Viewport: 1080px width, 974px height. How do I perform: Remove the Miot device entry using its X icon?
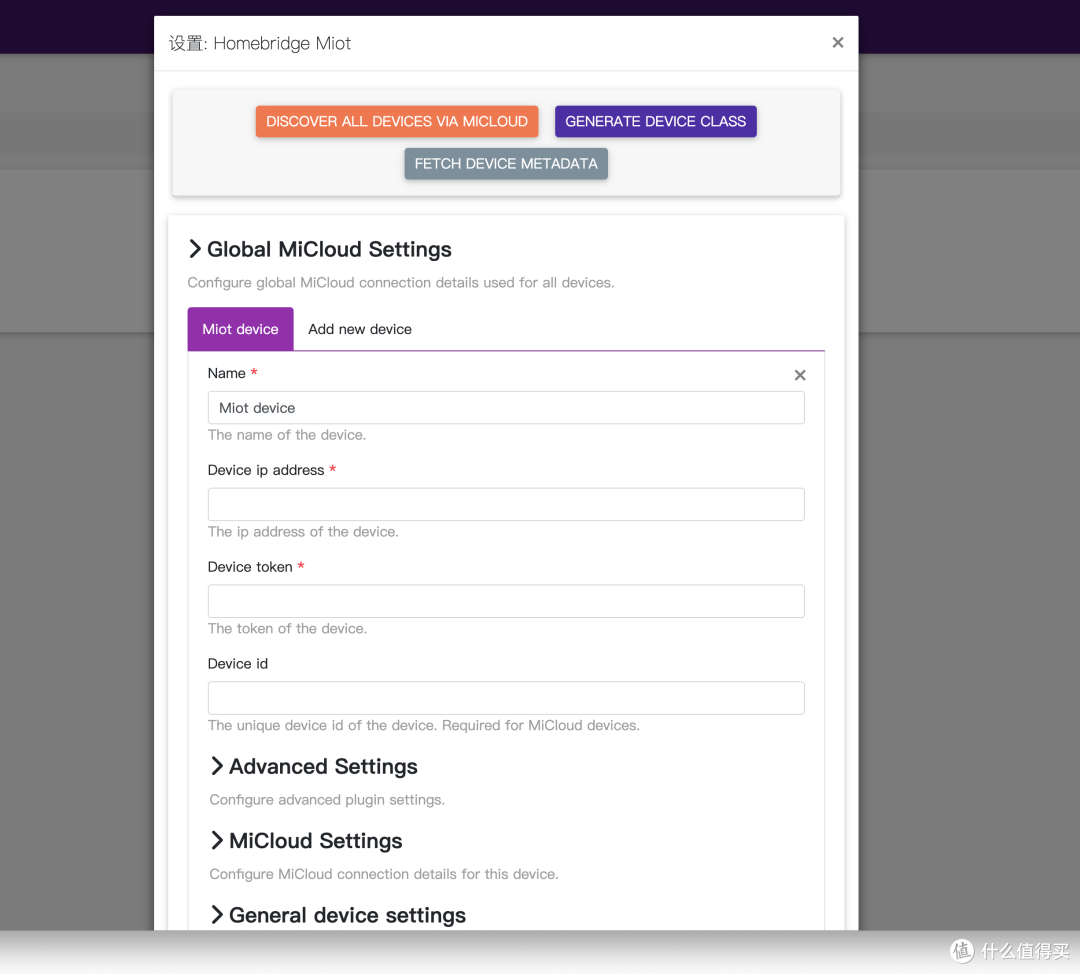click(x=799, y=375)
